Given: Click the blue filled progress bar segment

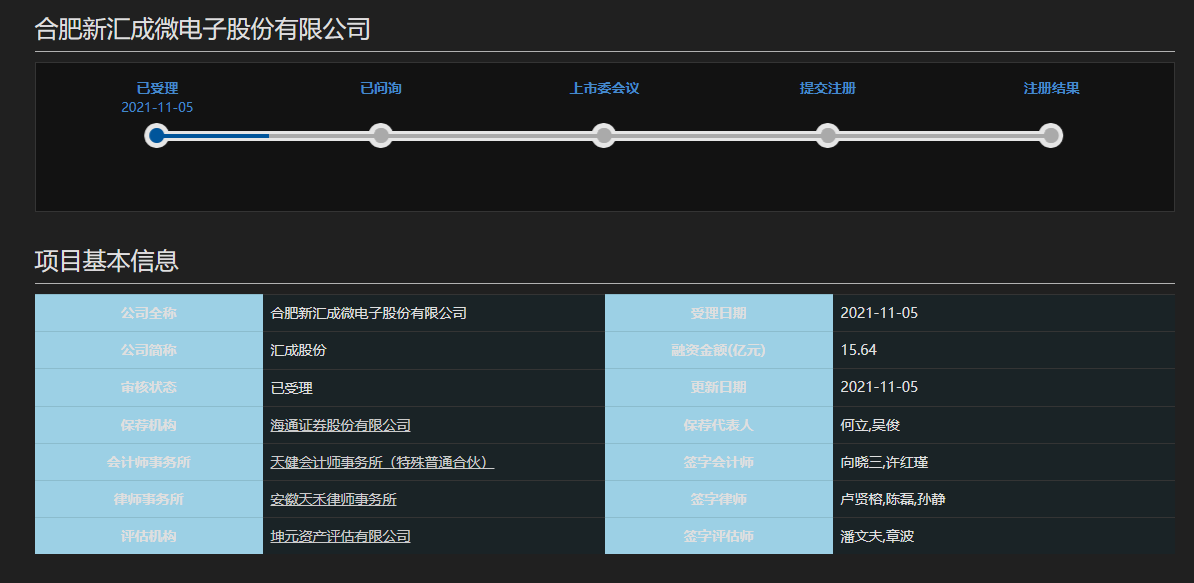Looking at the screenshot, I should point(217,135).
